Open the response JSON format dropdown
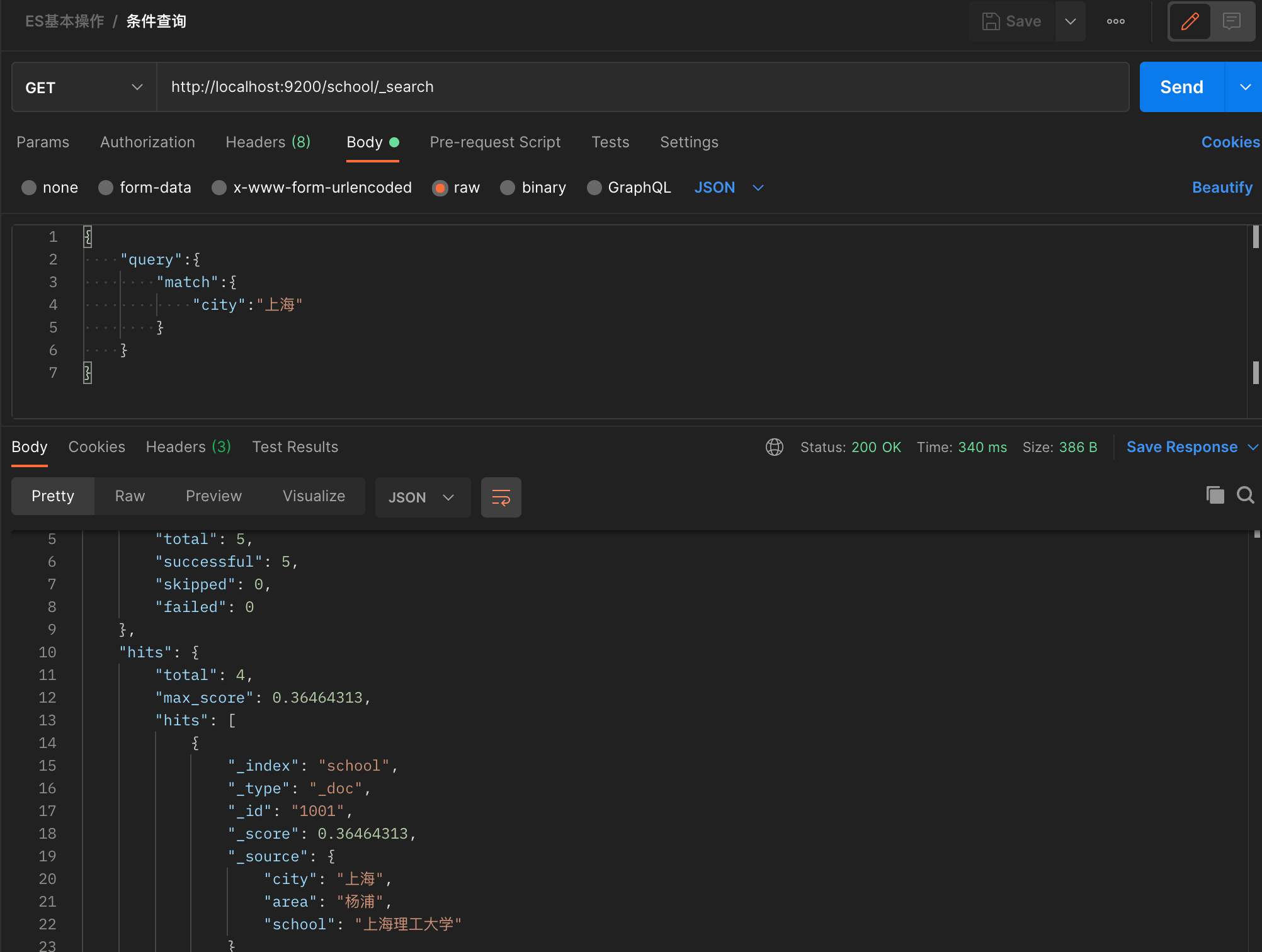The image size is (1262, 952). click(x=423, y=497)
